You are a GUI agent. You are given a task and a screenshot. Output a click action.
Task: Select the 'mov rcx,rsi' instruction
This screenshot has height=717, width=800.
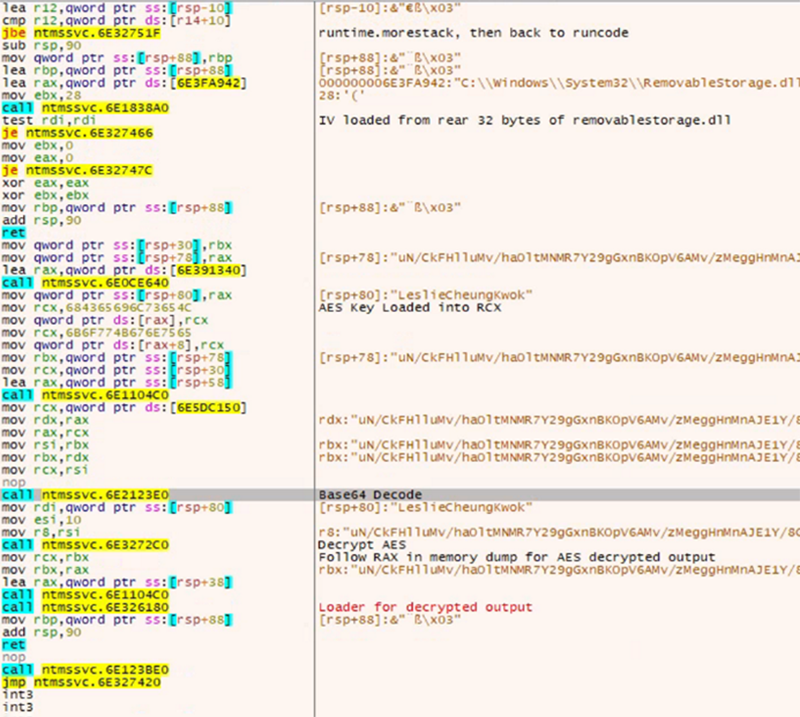coord(45,470)
